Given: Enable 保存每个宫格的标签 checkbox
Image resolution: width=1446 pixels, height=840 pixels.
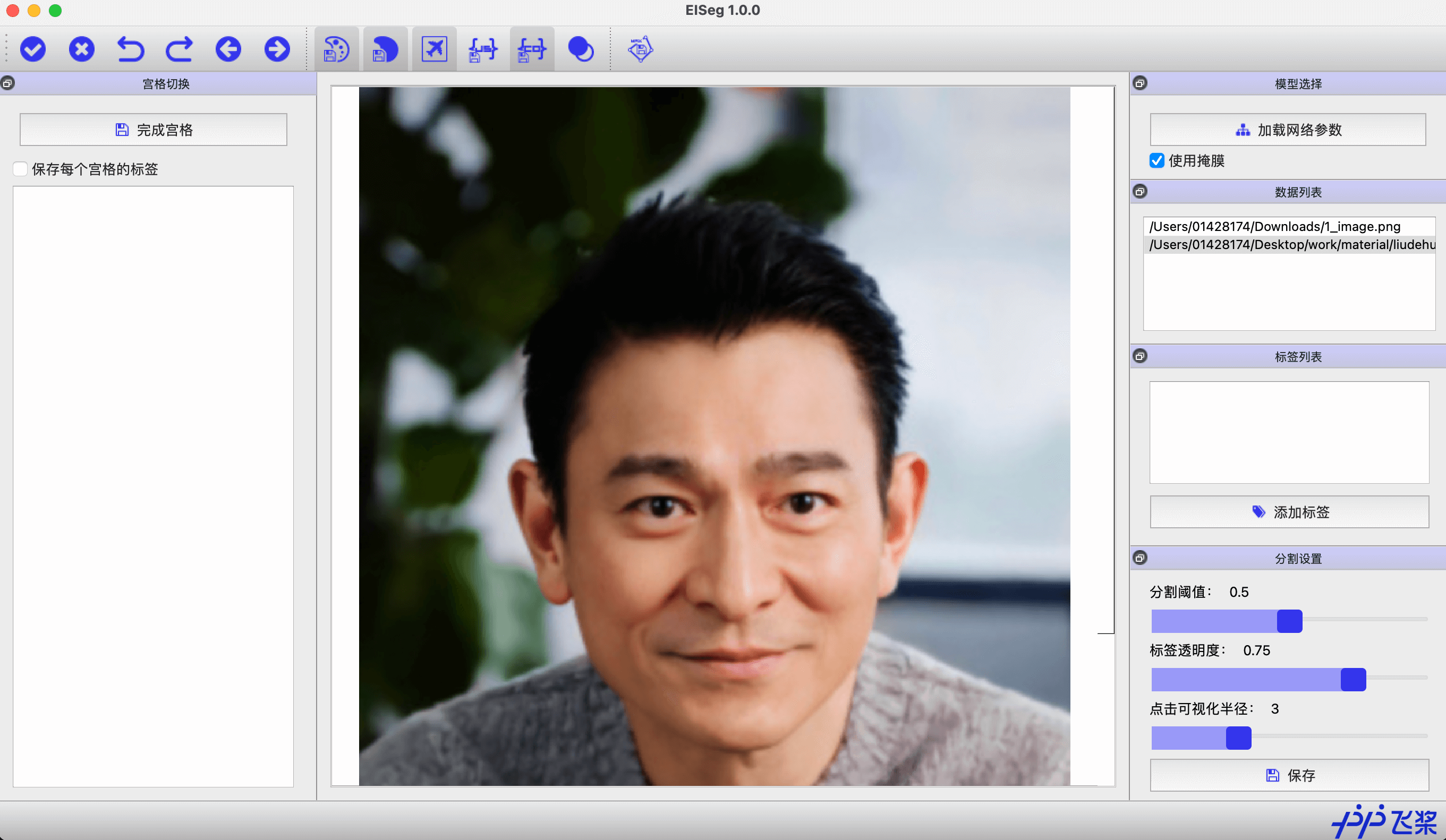Looking at the screenshot, I should [x=21, y=169].
